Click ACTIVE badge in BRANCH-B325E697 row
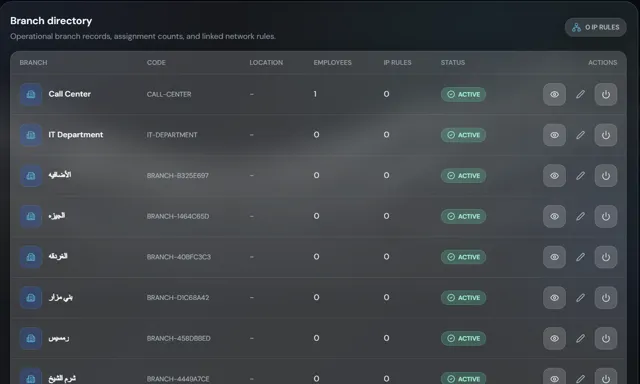 (463, 175)
